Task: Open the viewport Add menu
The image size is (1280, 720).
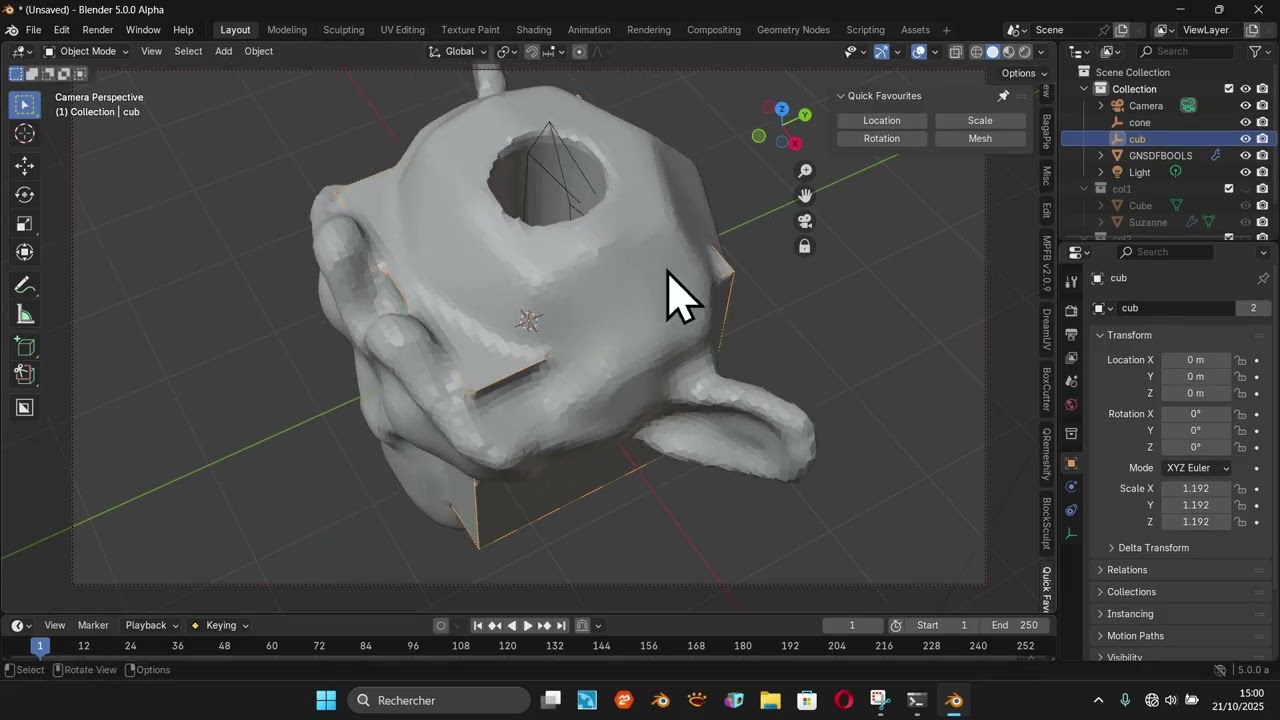Action: point(223,52)
